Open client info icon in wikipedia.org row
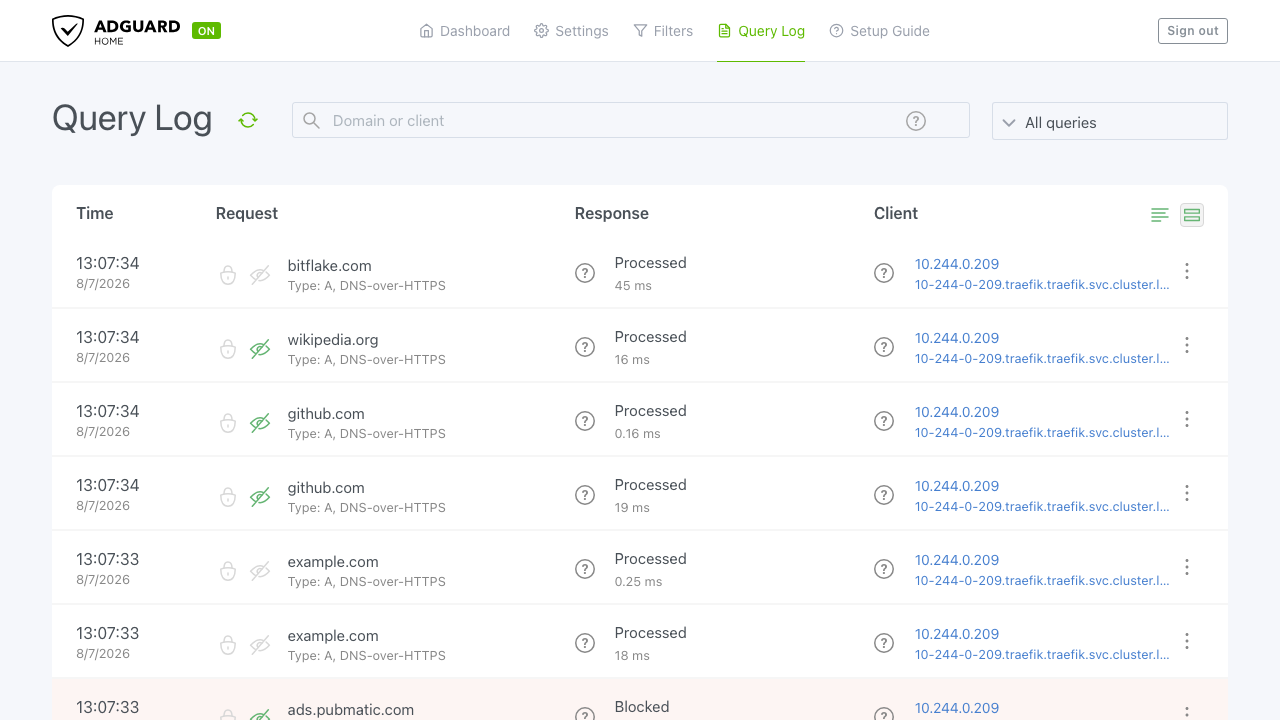The width and height of the screenshot is (1280, 720). point(884,347)
